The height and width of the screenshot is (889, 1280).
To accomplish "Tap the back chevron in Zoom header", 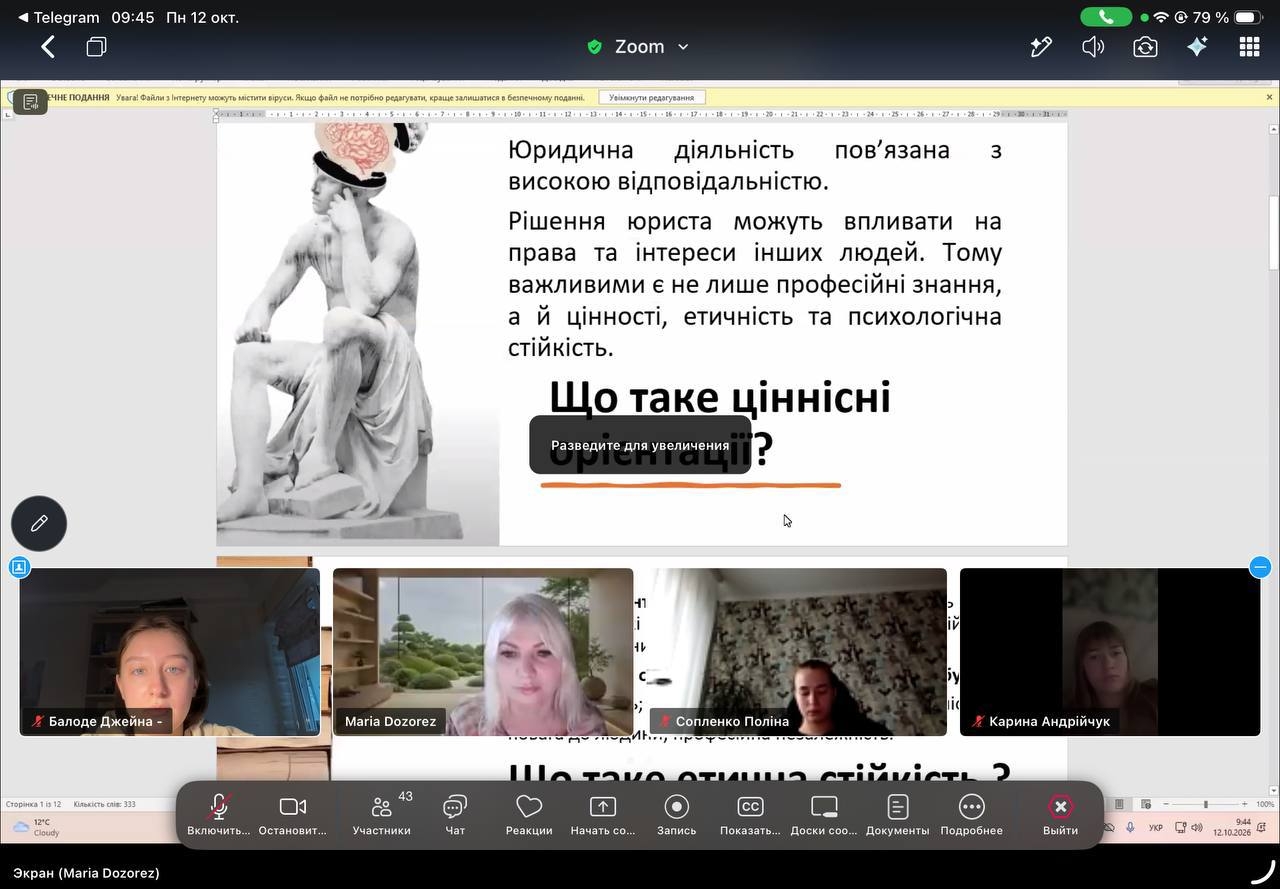I will 48,47.
